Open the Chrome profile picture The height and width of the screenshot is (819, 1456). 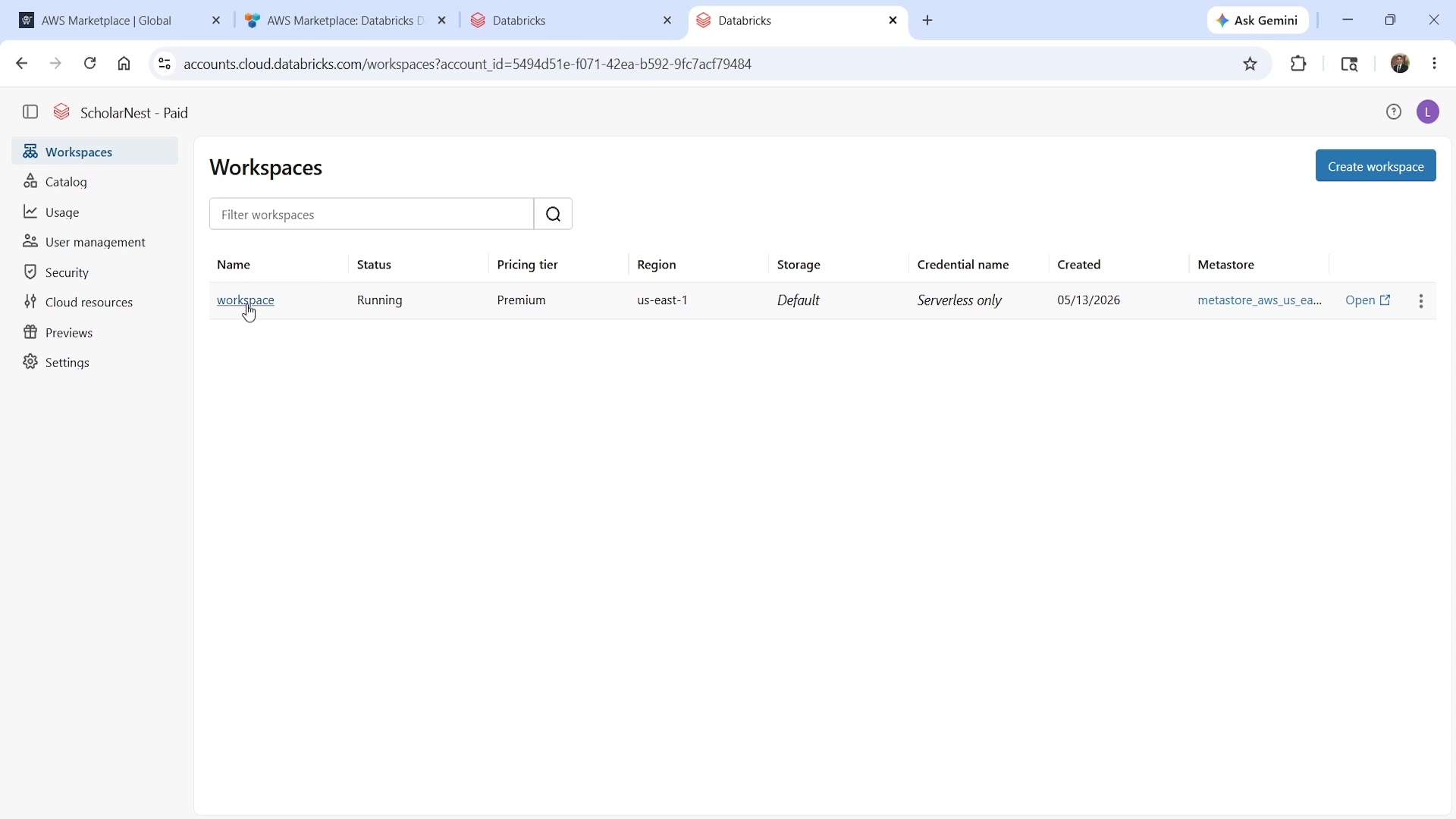coord(1401,64)
